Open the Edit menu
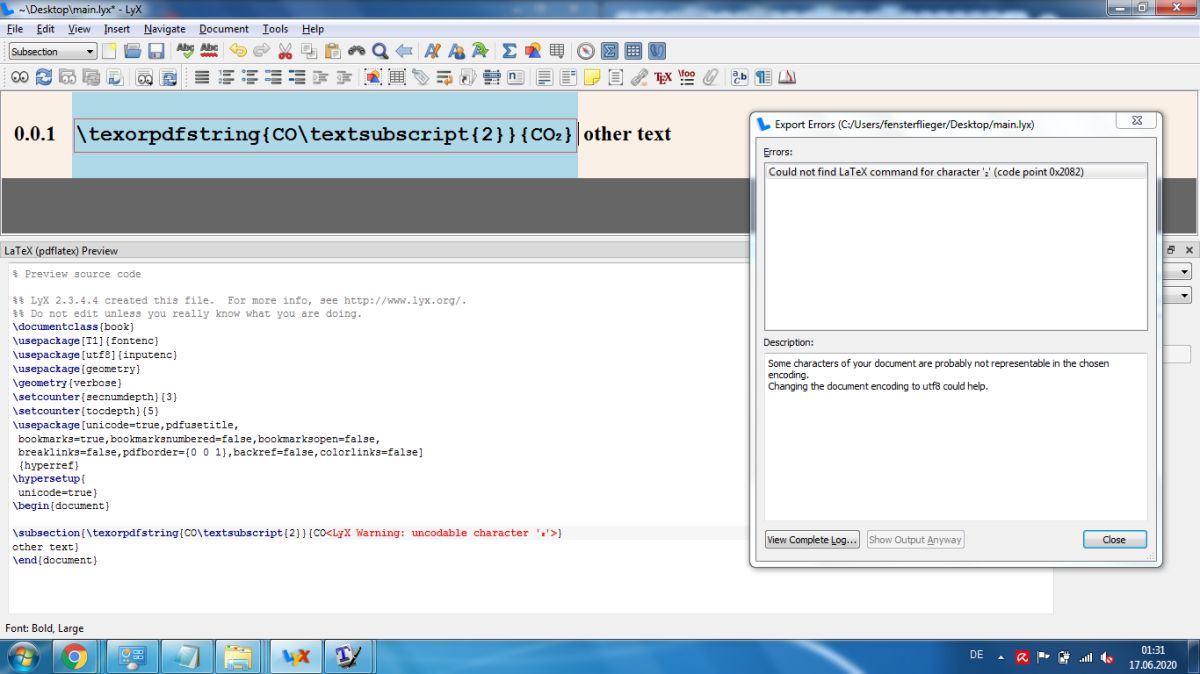 pyautogui.click(x=46, y=29)
